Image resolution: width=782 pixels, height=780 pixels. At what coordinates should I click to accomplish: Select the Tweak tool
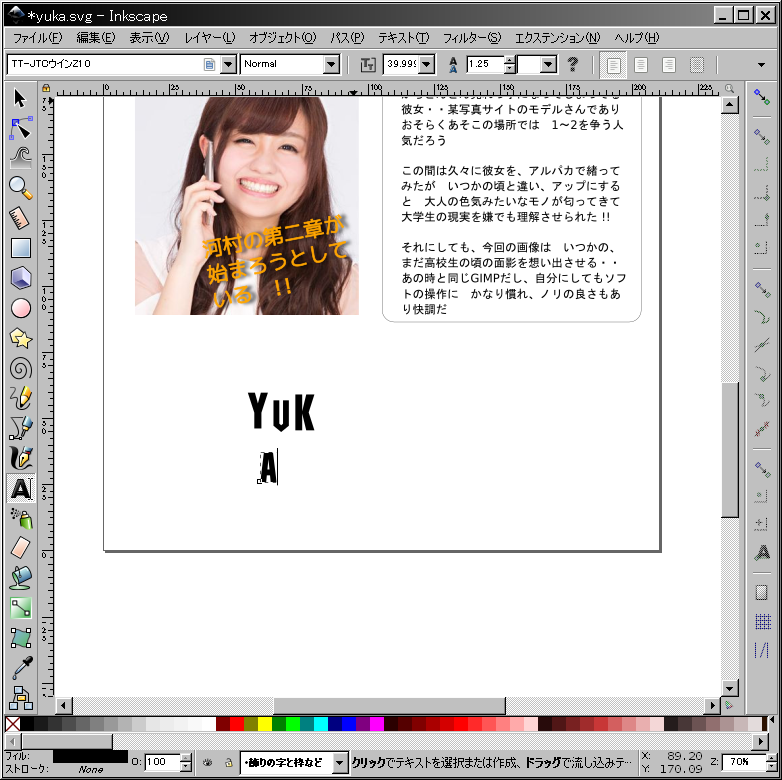click(x=20, y=158)
